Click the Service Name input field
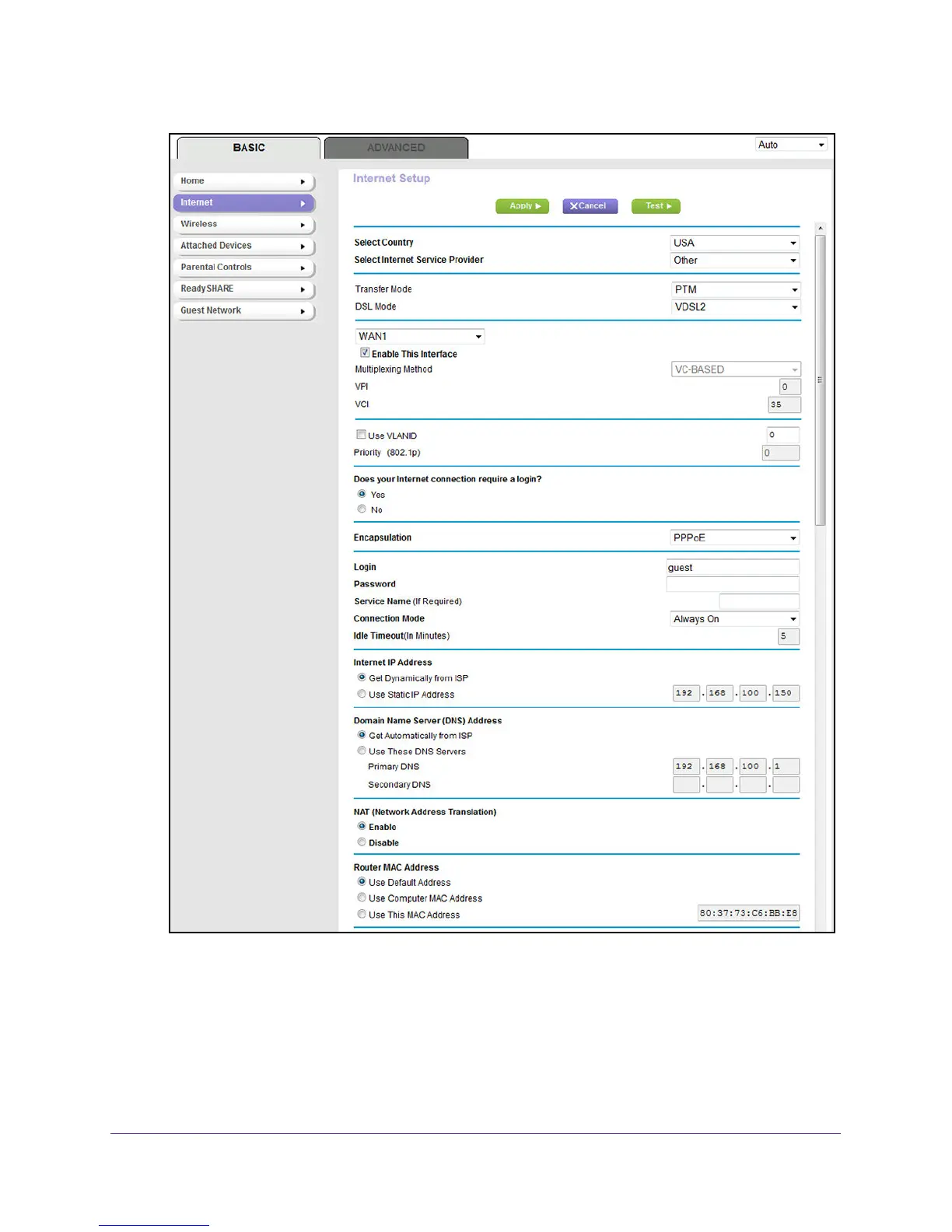This screenshot has height=1232, width=952. coord(759,601)
